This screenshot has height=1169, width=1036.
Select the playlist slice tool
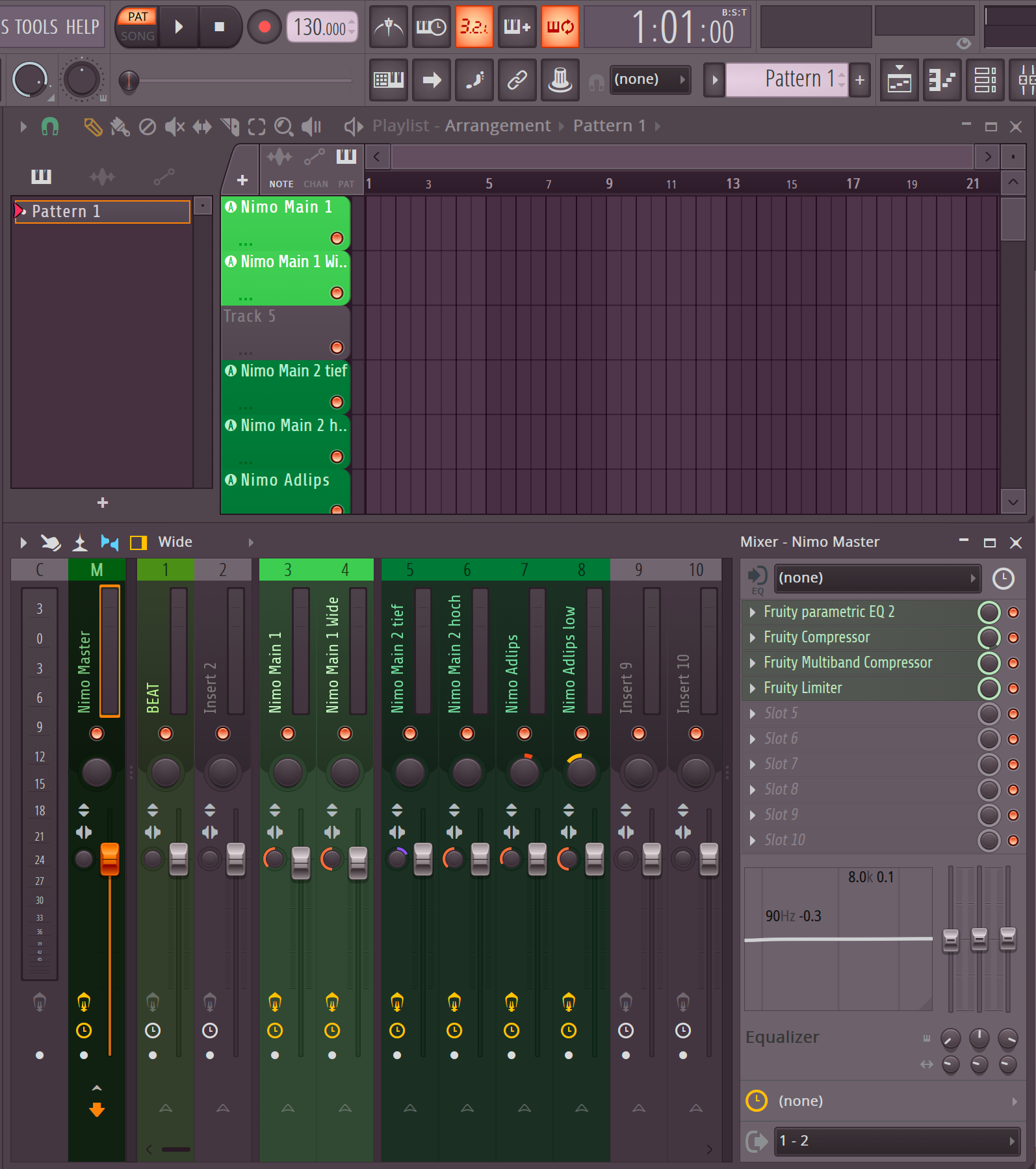[x=229, y=126]
